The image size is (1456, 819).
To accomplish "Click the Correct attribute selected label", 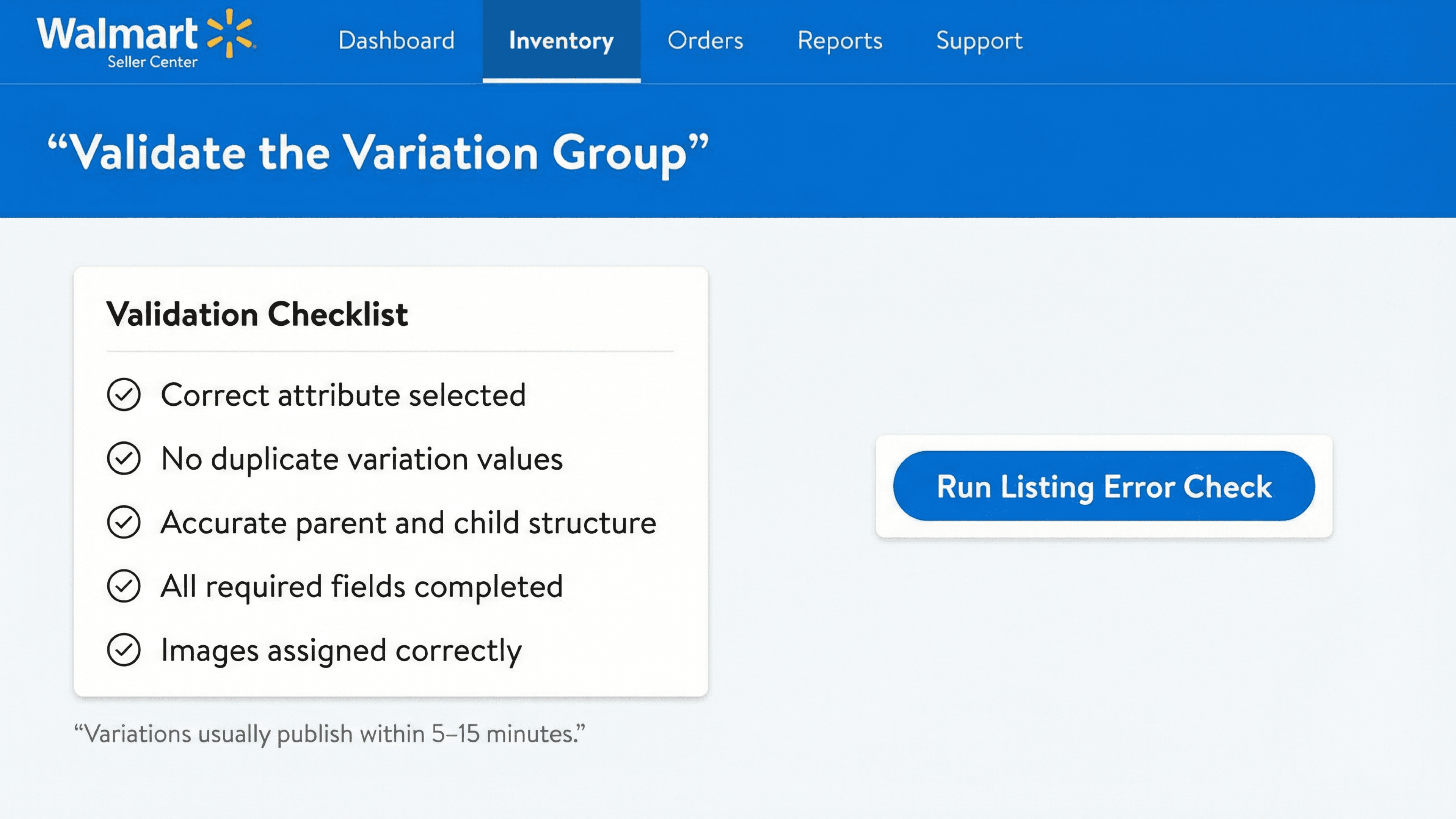I will (343, 394).
